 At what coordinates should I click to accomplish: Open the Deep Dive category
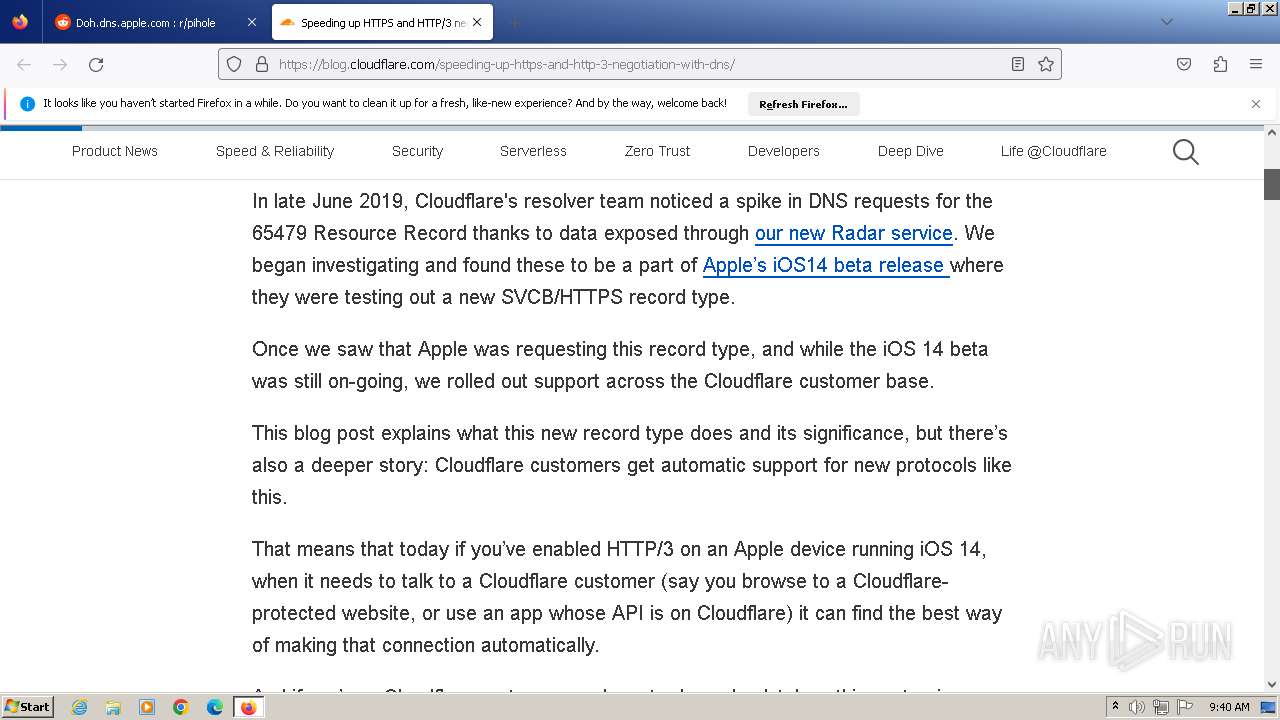point(911,151)
